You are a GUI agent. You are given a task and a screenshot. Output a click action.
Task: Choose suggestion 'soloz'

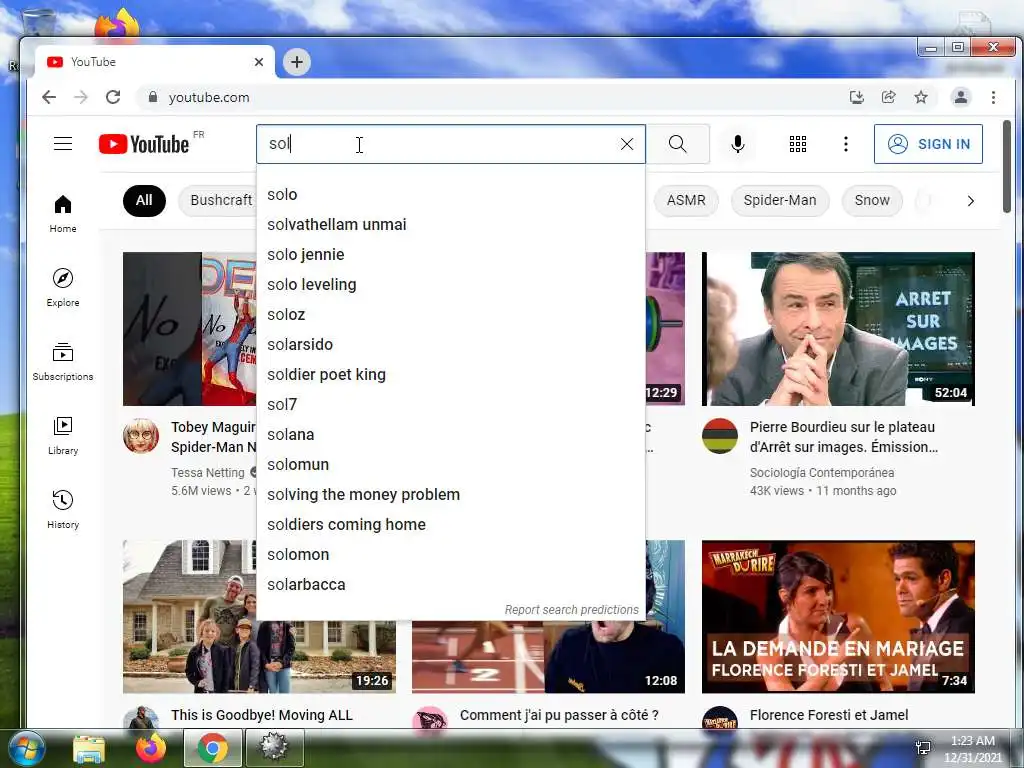click(451, 315)
